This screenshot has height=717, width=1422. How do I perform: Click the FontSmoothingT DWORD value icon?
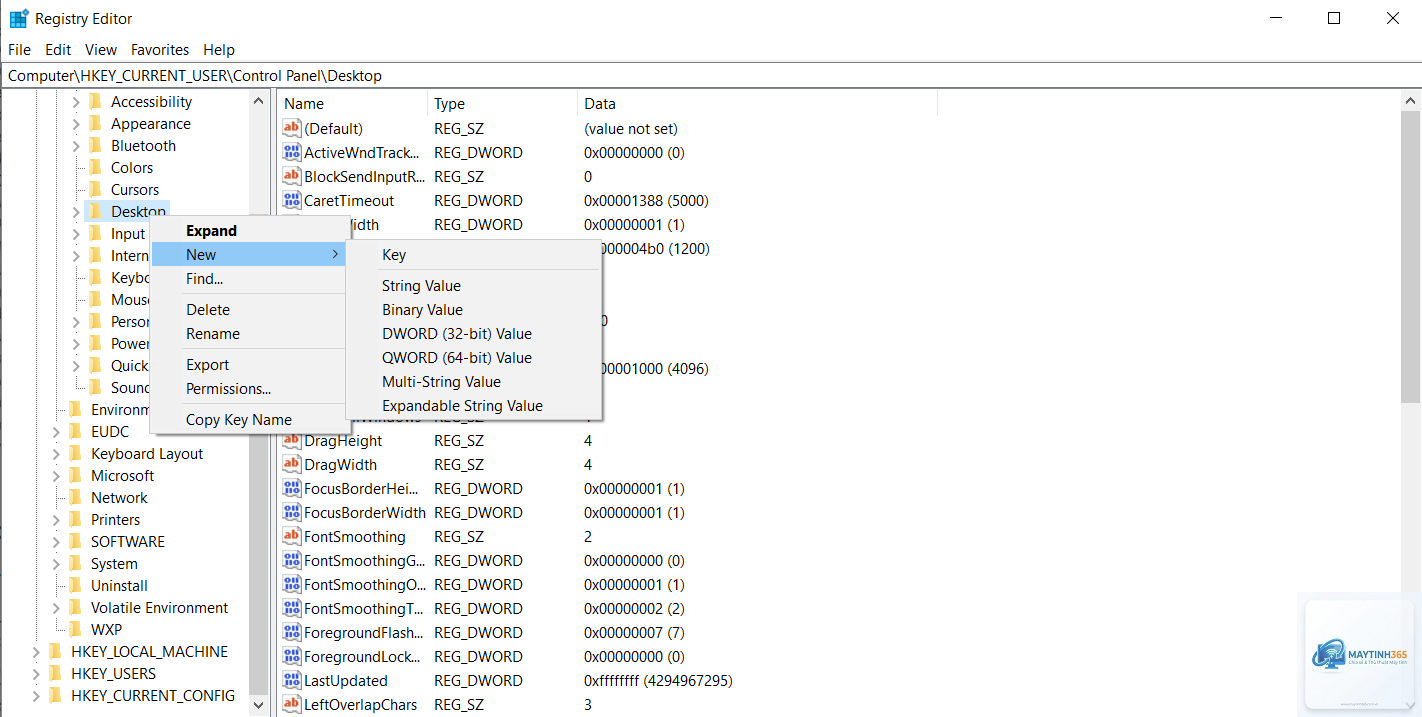tap(292, 608)
